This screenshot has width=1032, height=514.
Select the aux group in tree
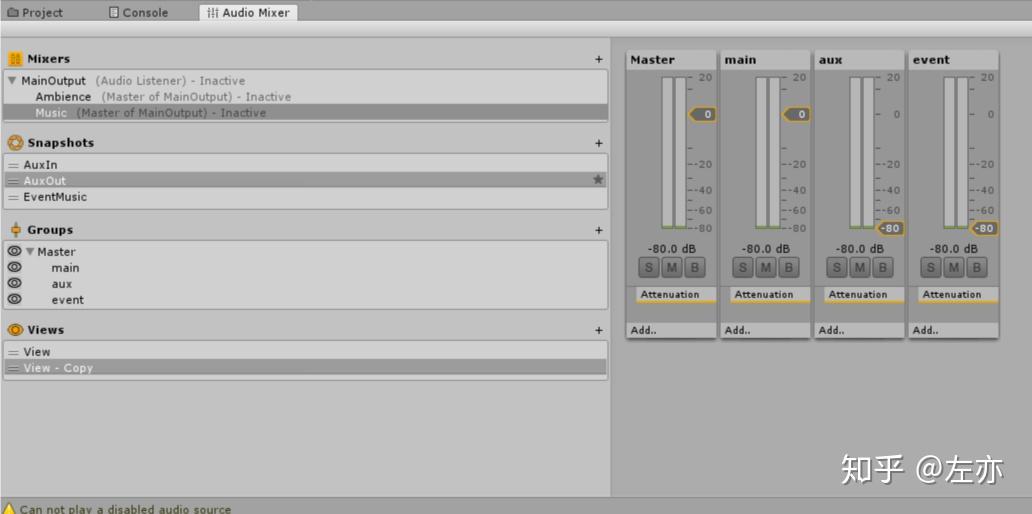[62, 284]
